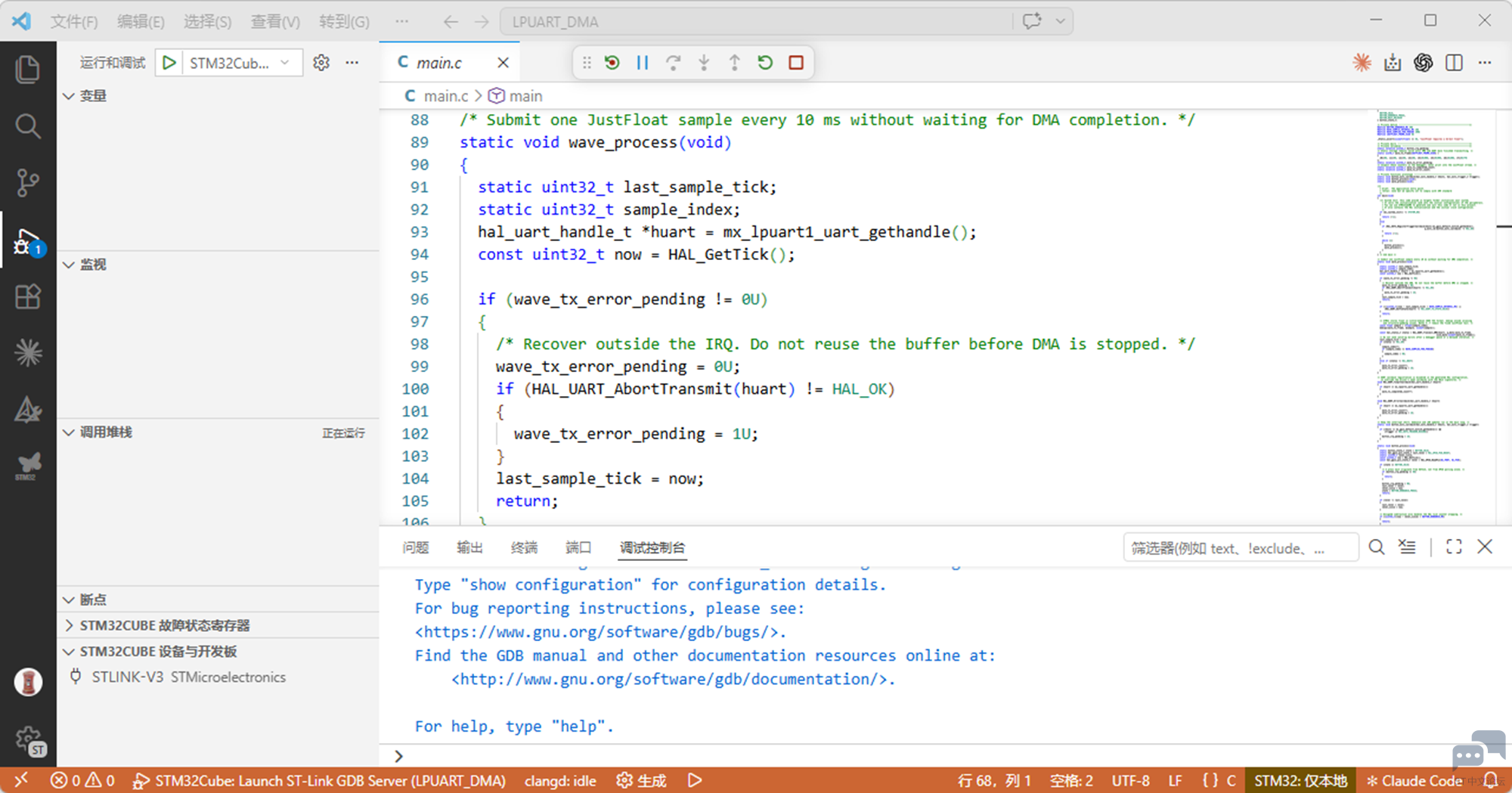Maximize the bottom panel
This screenshot has height=793, width=1512.
click(1454, 547)
